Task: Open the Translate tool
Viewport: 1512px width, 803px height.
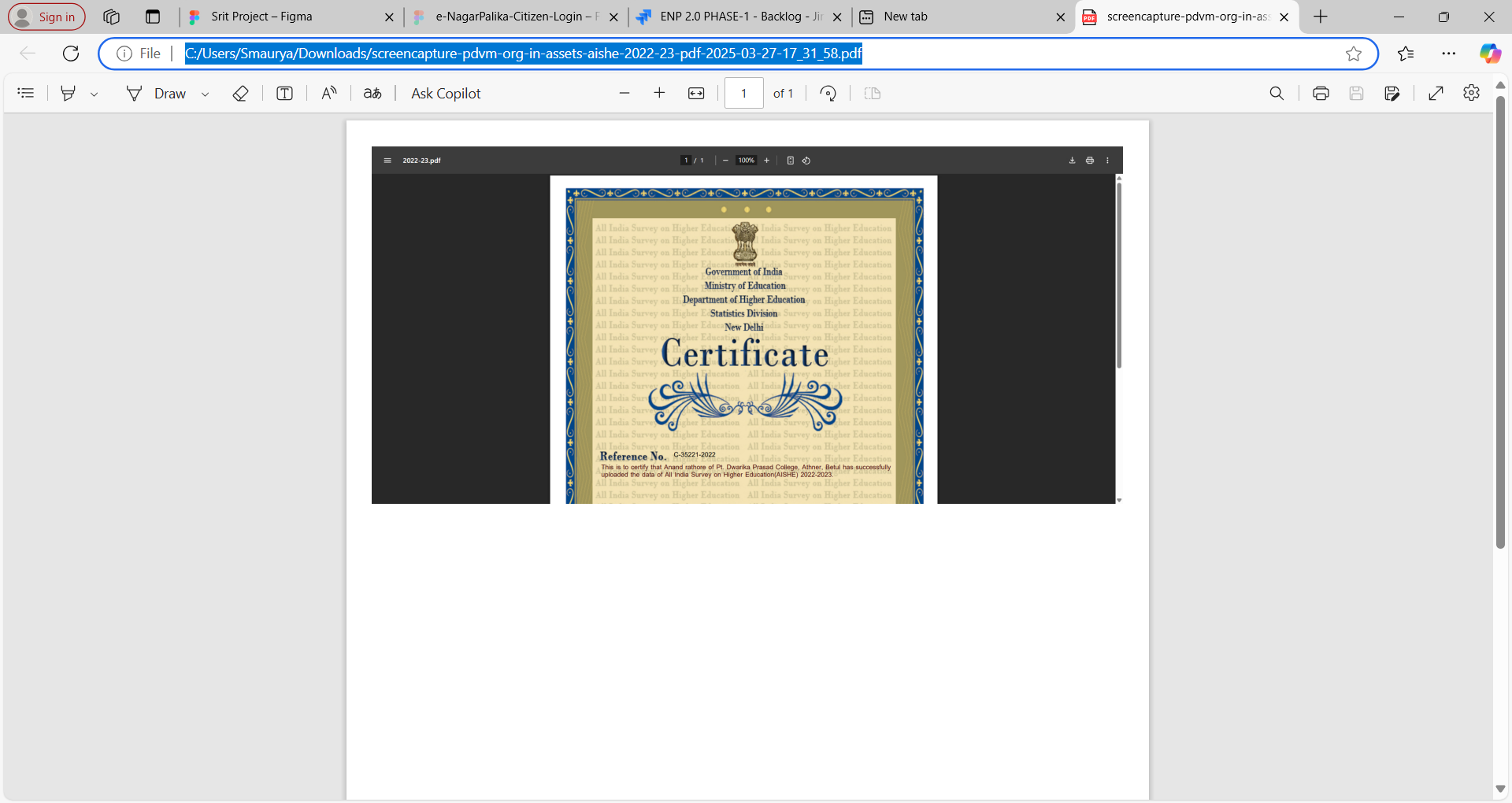Action: 372,93
